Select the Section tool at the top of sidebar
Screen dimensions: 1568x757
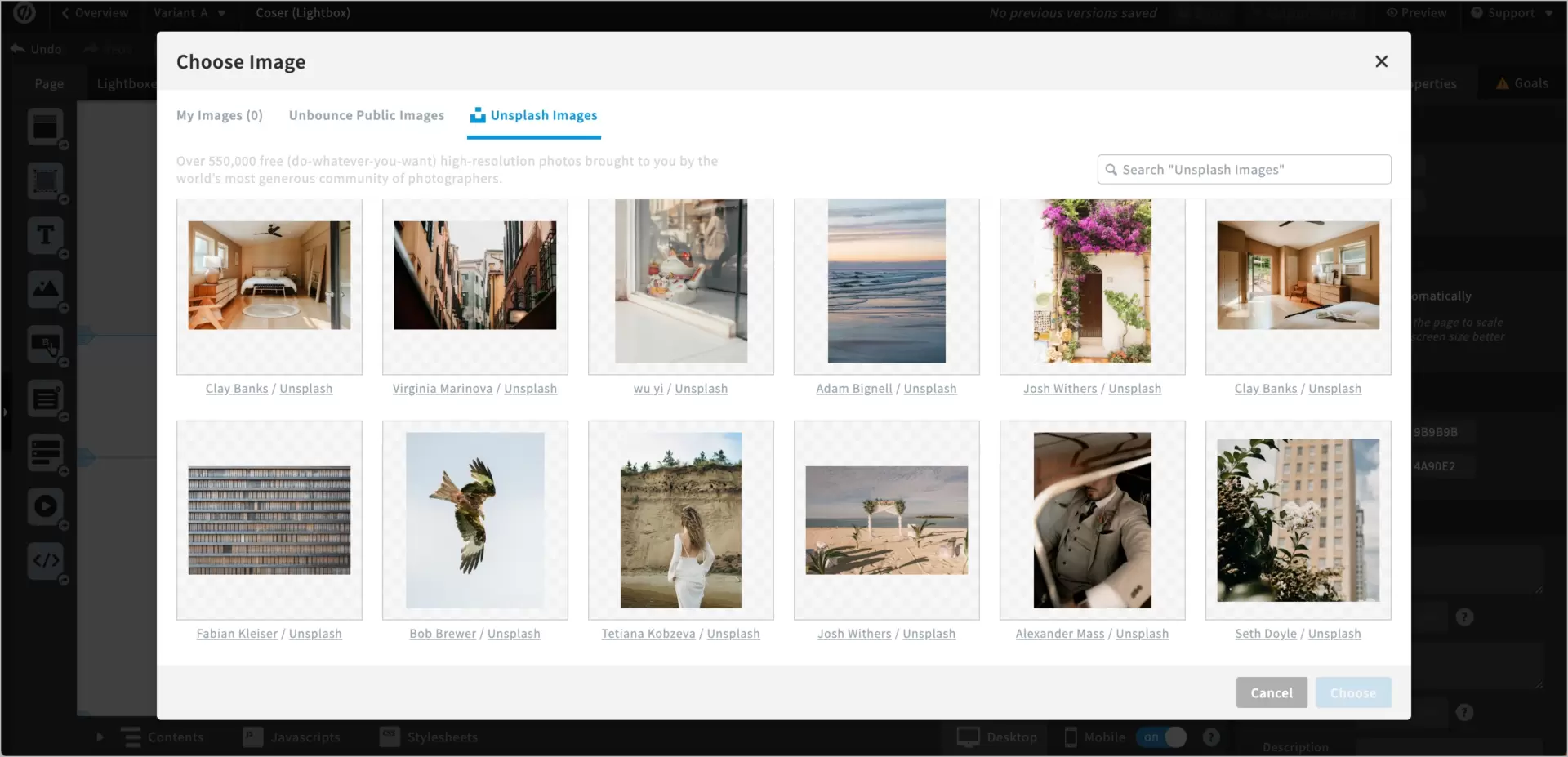point(47,127)
